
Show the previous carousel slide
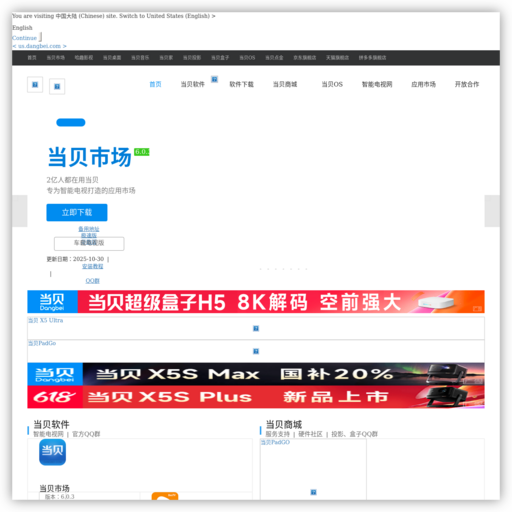pos(20,211)
